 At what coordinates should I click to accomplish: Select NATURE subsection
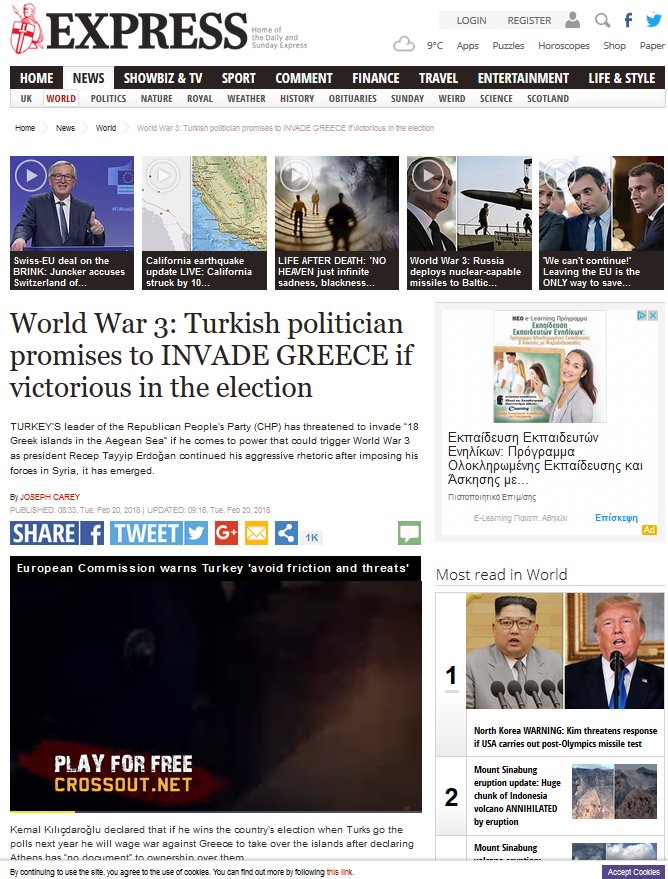pos(156,99)
